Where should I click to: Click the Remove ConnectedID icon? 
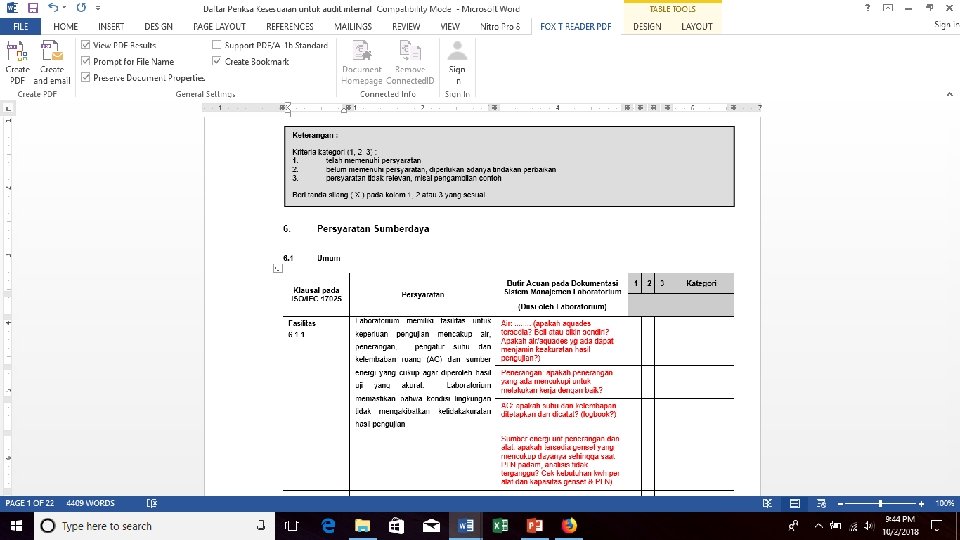[410, 53]
